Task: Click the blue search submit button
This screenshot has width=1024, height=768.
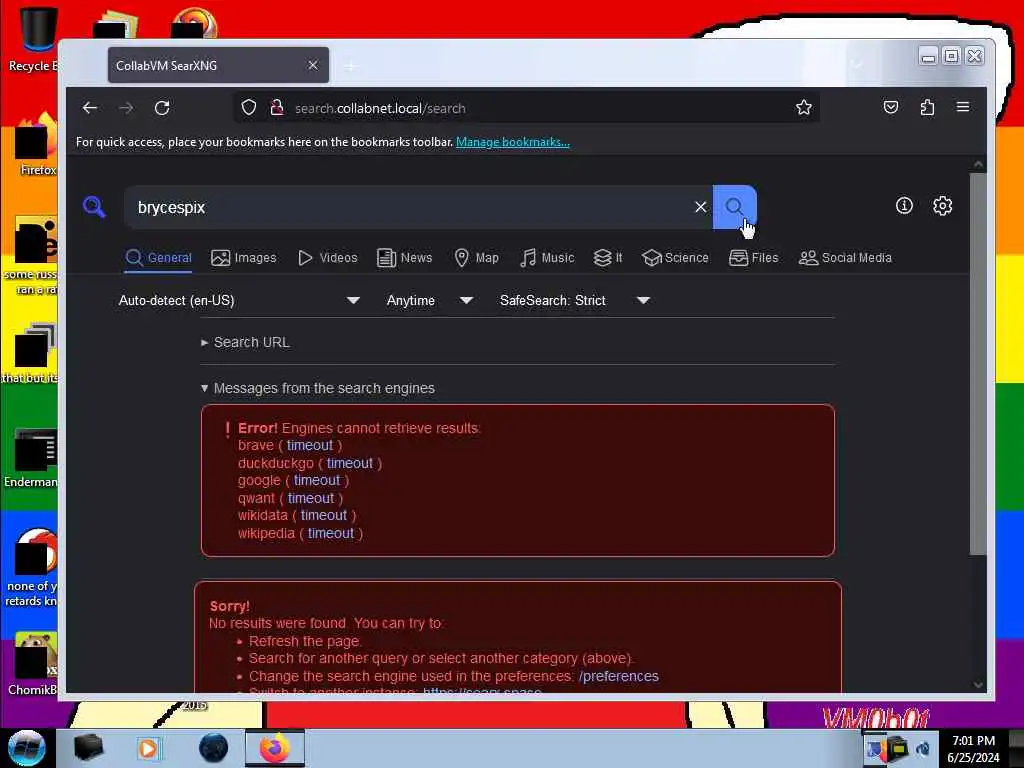Action: [734, 207]
